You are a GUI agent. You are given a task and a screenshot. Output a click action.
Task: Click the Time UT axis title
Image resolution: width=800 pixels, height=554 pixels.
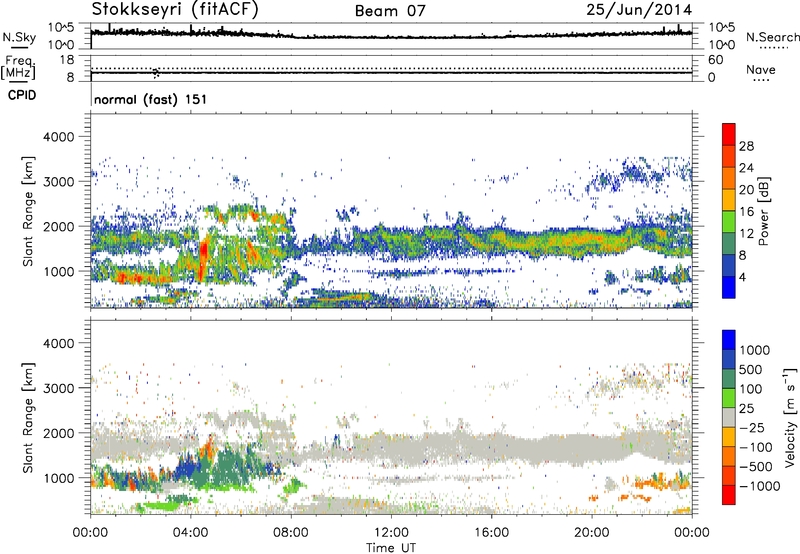(391, 548)
